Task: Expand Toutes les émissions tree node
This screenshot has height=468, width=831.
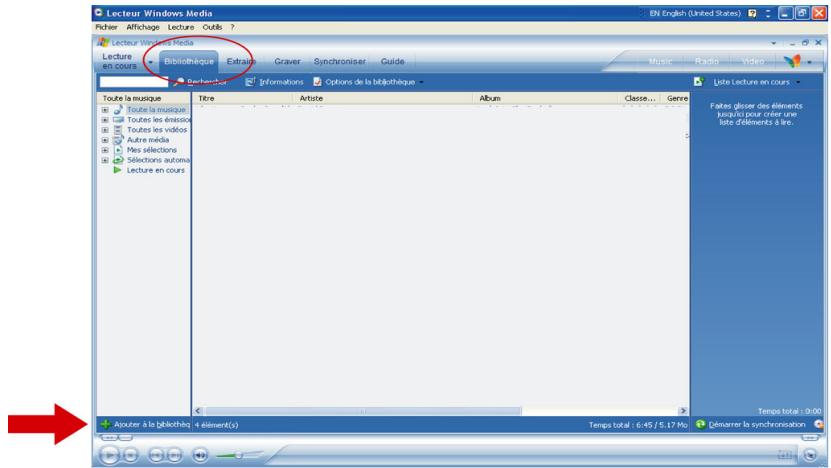Action: point(105,120)
